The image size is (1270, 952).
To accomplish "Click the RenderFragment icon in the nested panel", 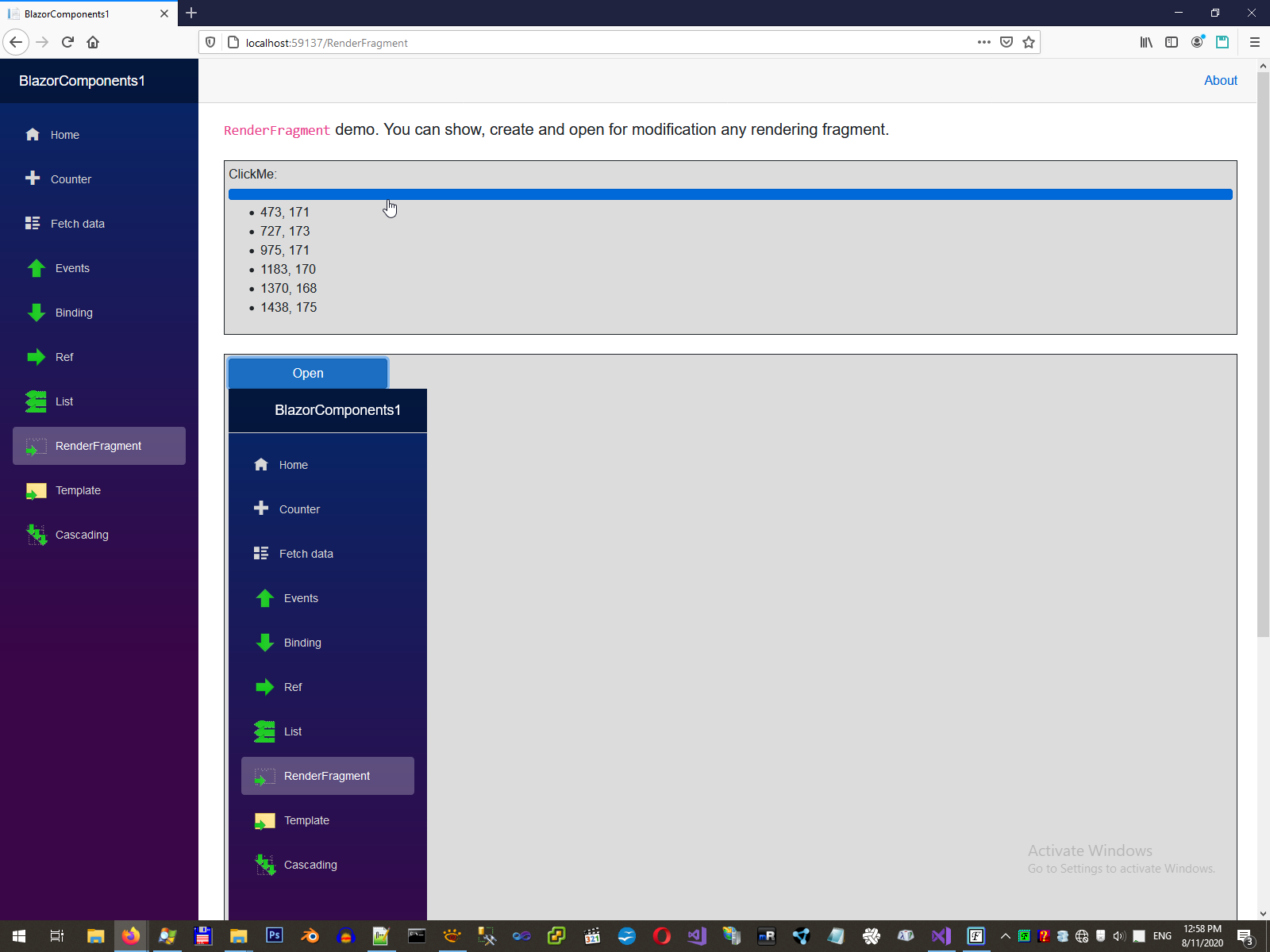I will point(265,777).
